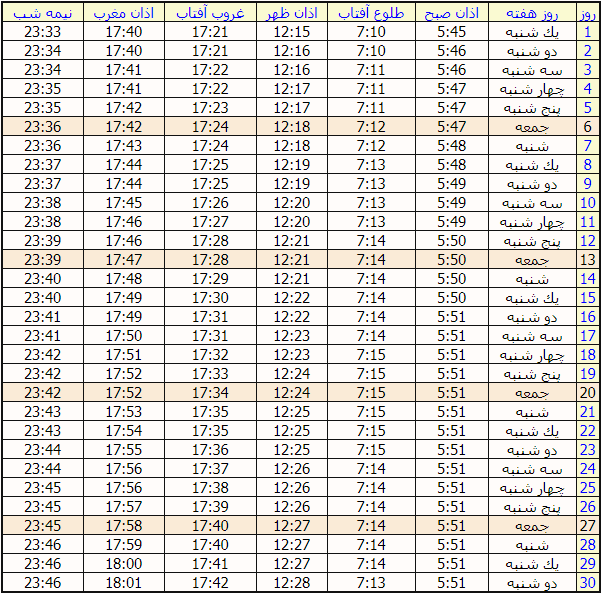
Task: Click the اذان مغرب time 17:45
Action: click(x=124, y=202)
